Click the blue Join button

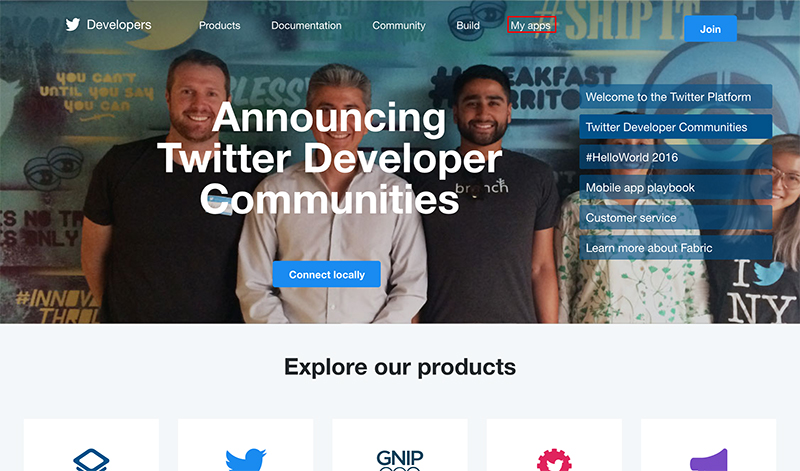710,29
